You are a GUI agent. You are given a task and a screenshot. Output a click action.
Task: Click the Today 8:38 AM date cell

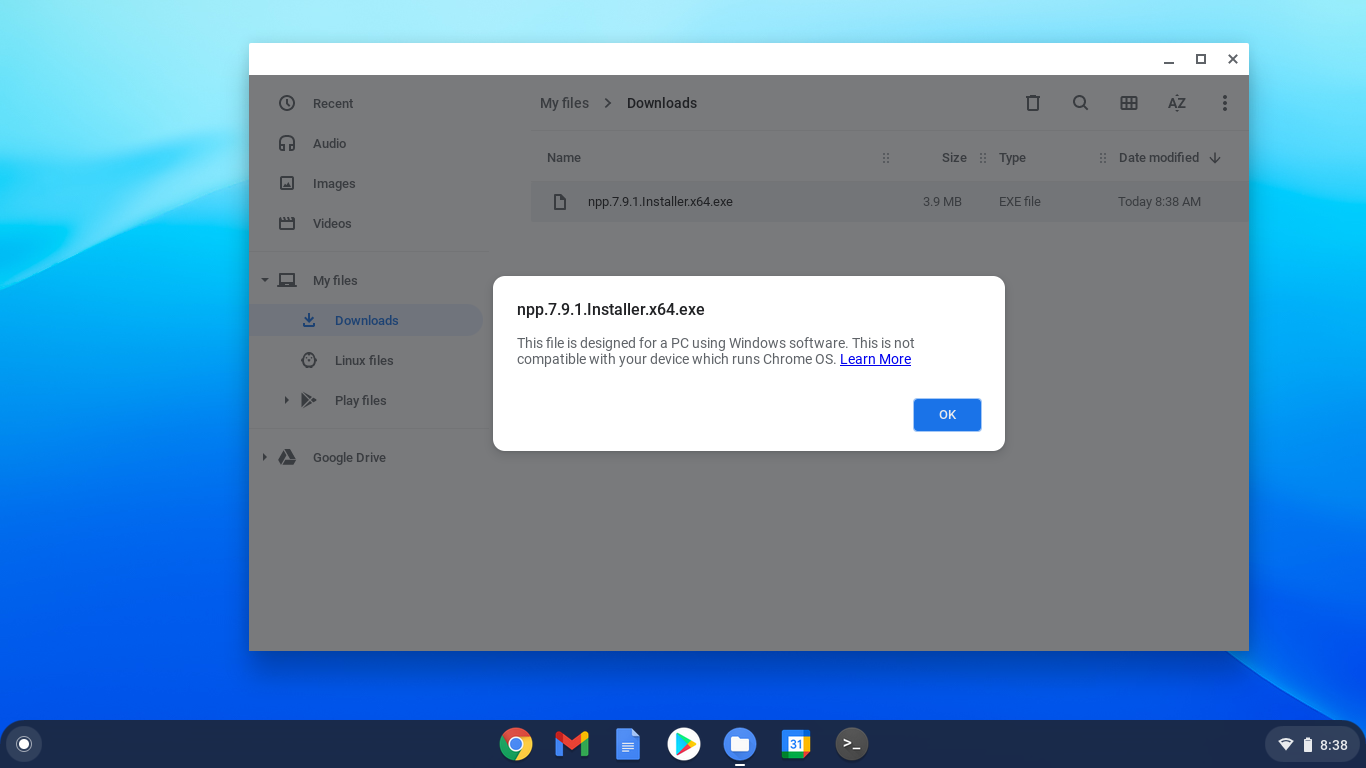click(1159, 202)
